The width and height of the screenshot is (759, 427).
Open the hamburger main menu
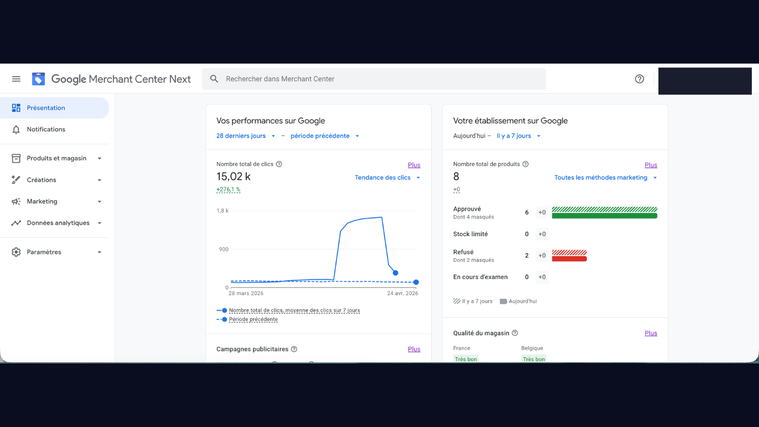pyautogui.click(x=16, y=79)
